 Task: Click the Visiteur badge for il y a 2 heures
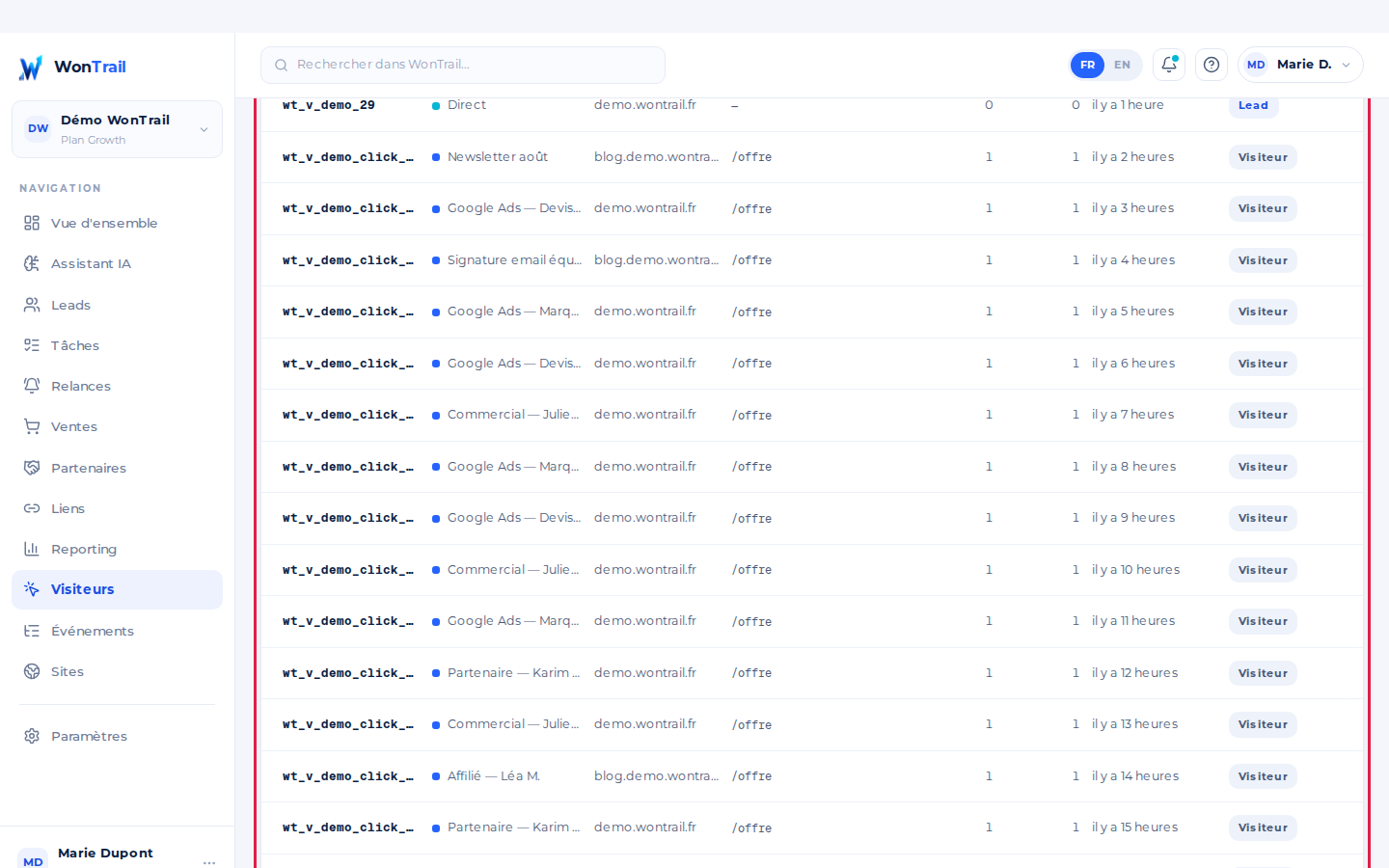[x=1263, y=157]
